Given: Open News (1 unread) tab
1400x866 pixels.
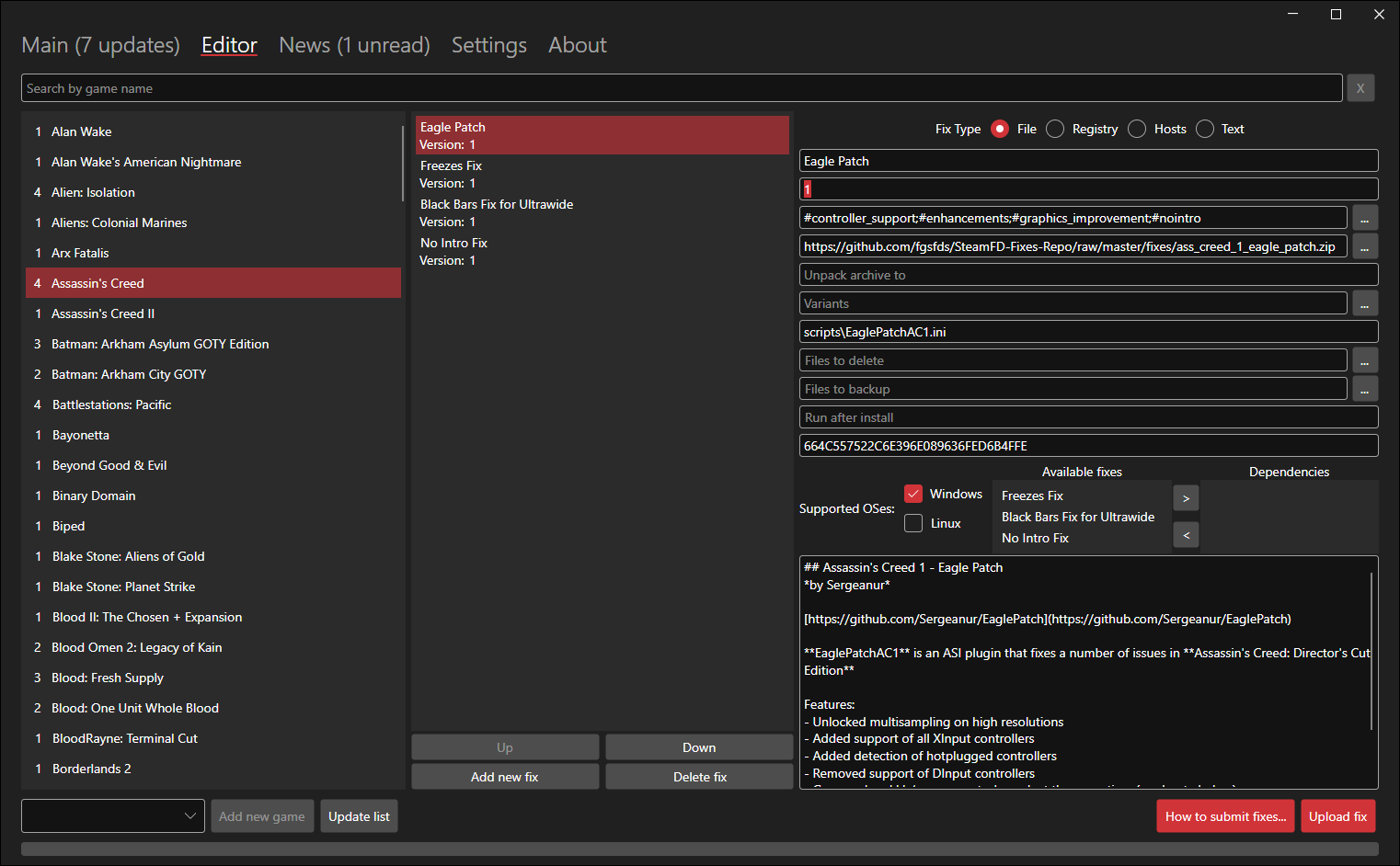Looking at the screenshot, I should (354, 45).
